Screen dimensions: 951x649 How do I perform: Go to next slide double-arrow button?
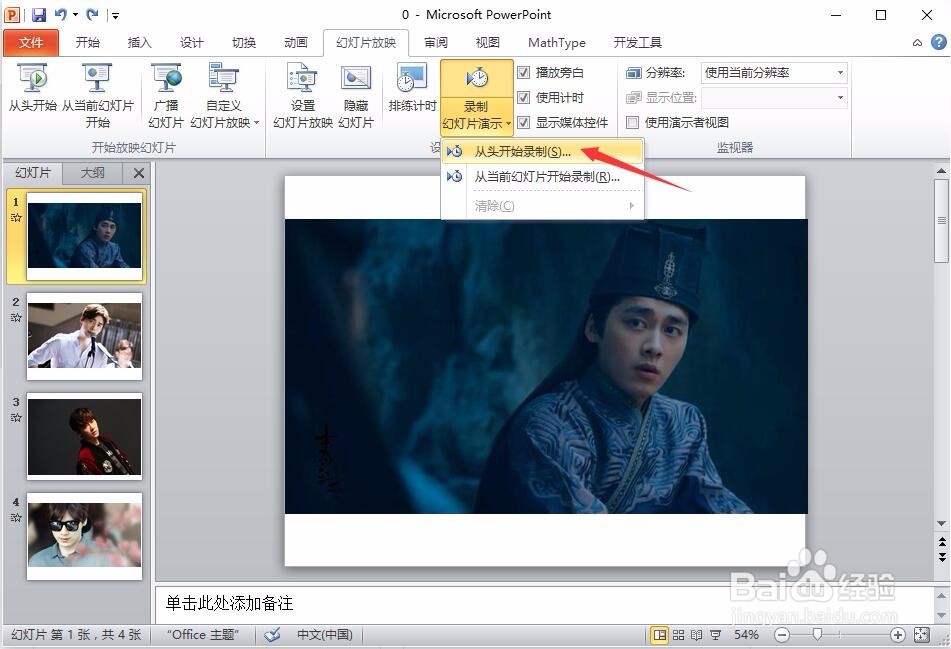click(942, 556)
